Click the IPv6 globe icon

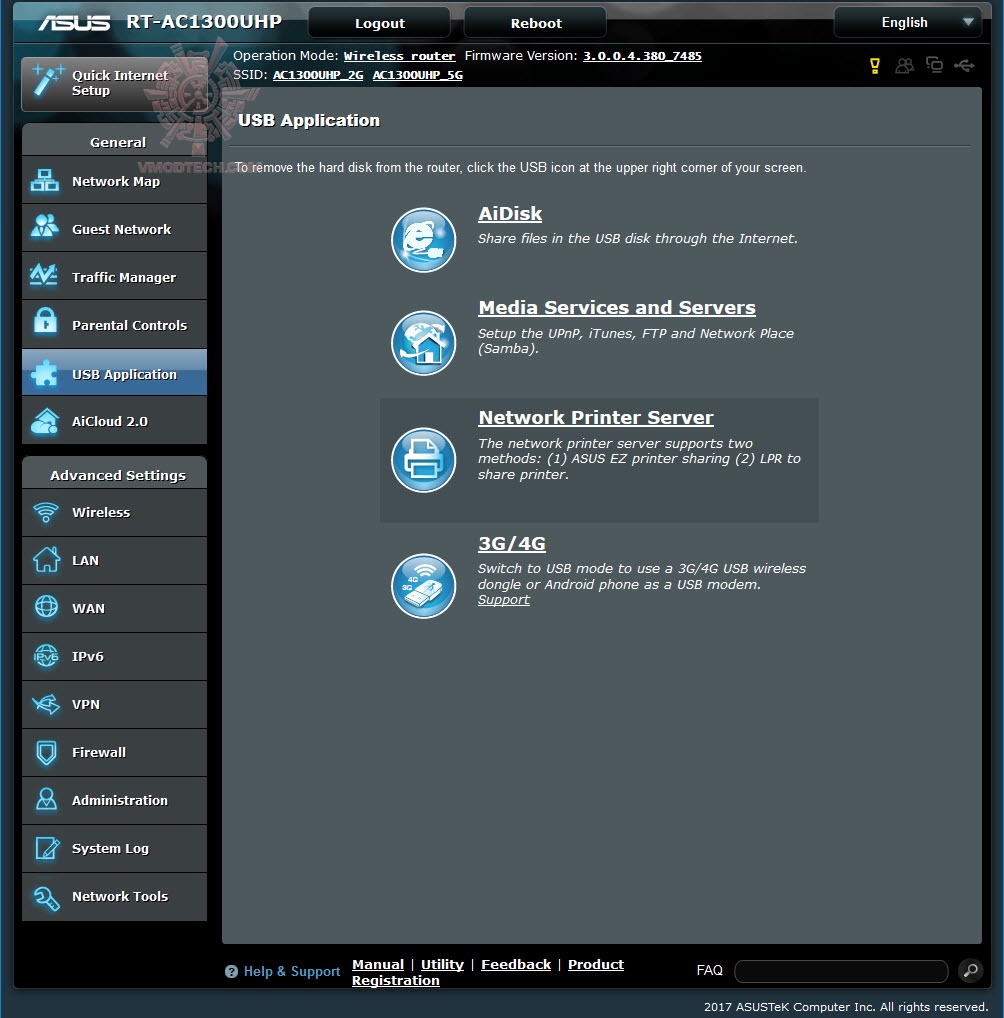tap(46, 656)
